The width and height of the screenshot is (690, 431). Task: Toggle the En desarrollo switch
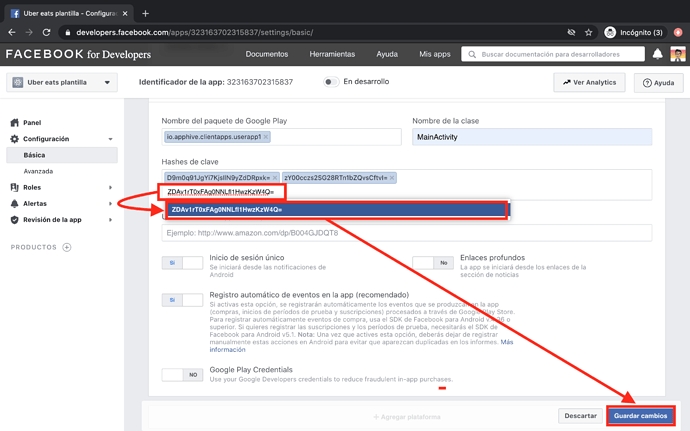[x=330, y=82]
